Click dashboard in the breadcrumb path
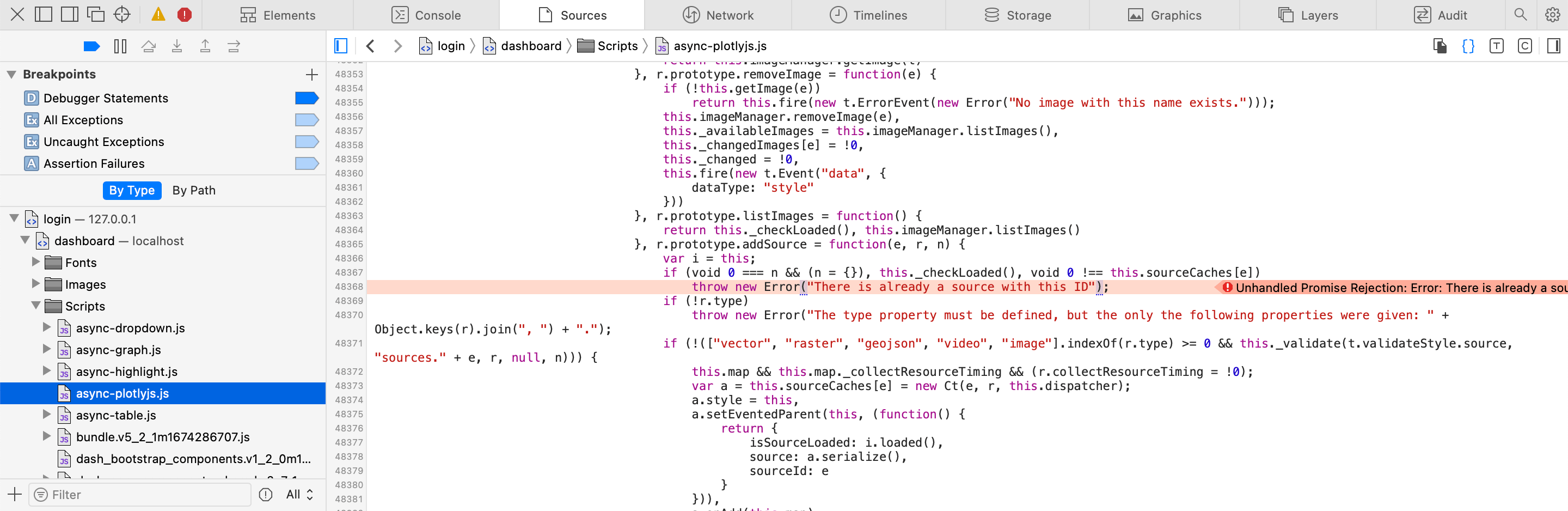Viewport: 1568px width, 511px height. click(x=522, y=46)
